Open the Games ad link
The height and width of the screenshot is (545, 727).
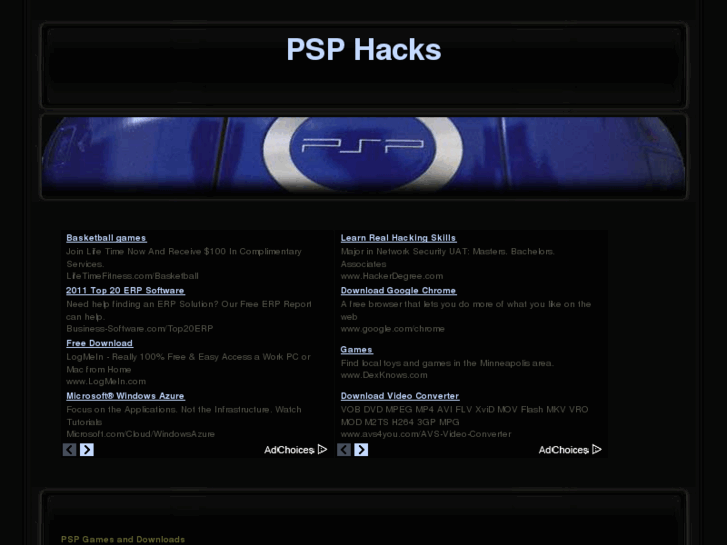(357, 350)
